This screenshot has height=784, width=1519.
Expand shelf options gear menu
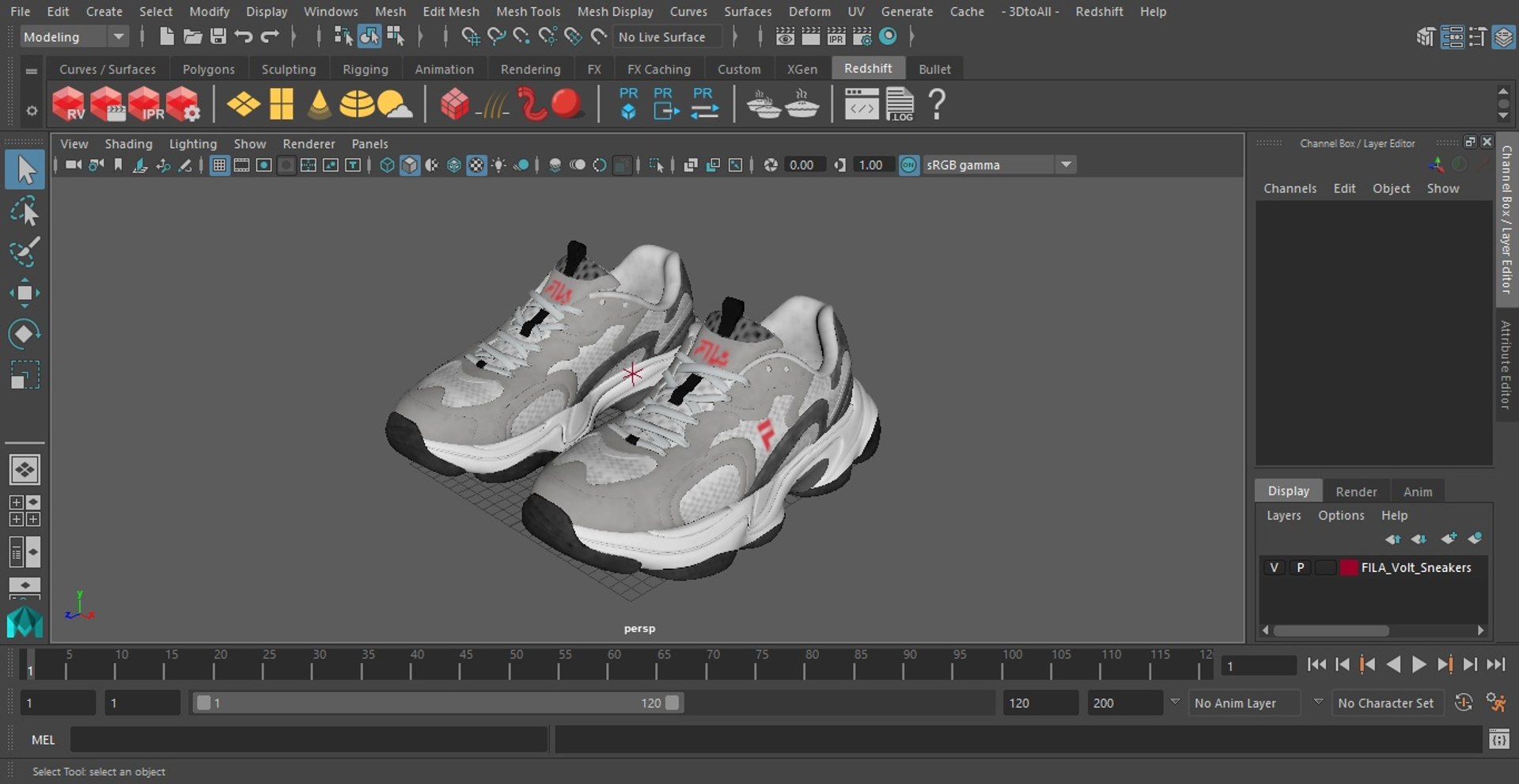[32, 111]
